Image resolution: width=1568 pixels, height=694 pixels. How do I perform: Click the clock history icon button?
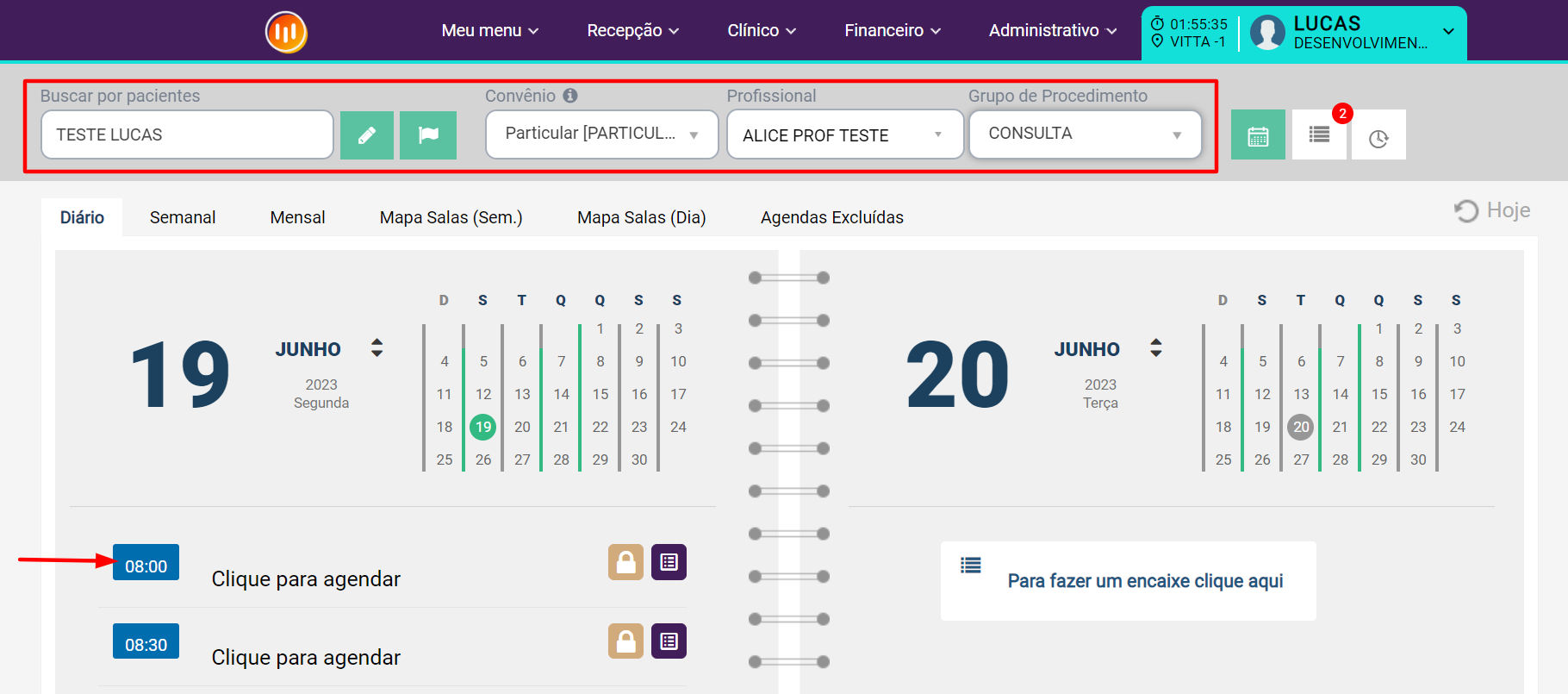pyautogui.click(x=1378, y=134)
